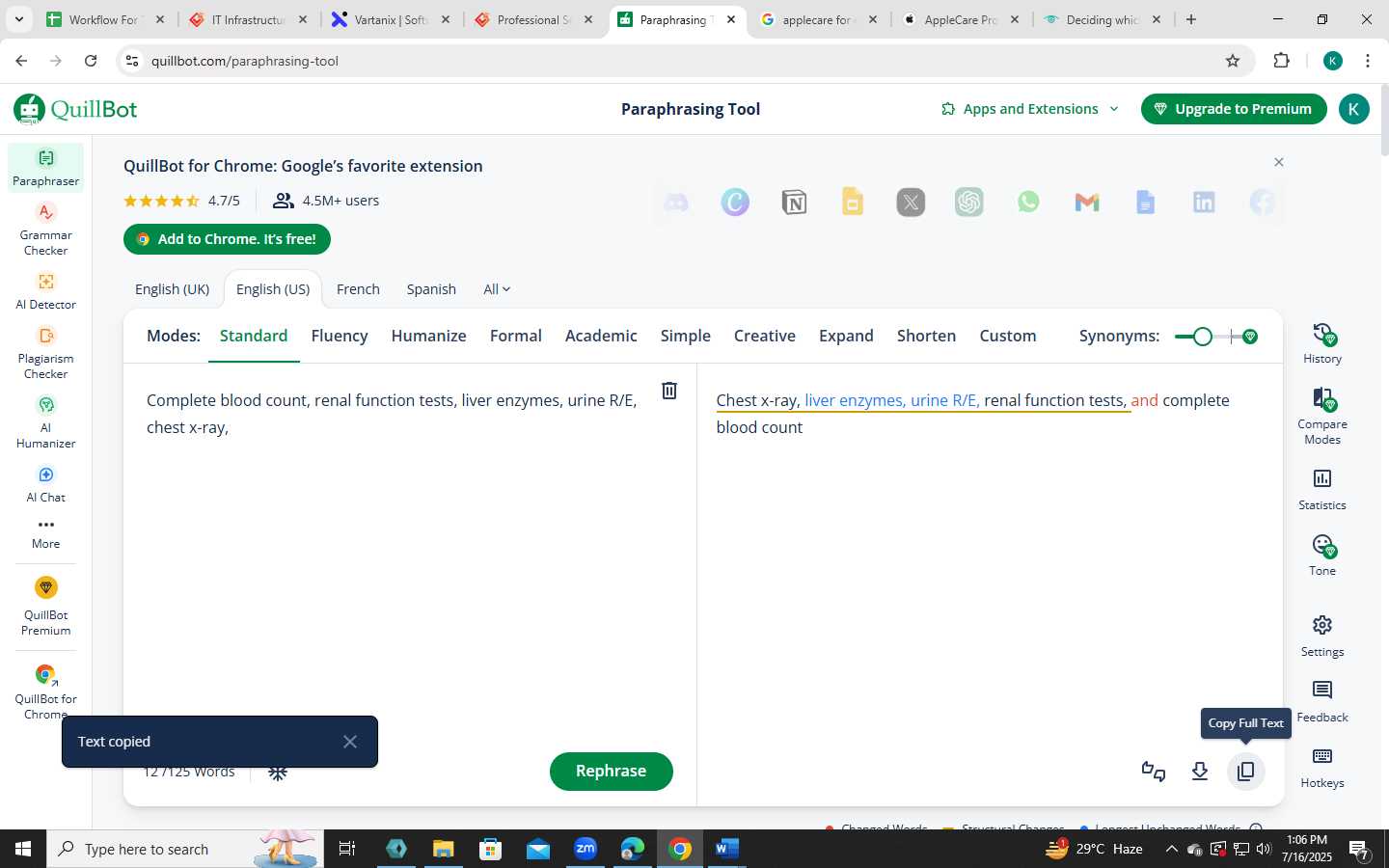Open Grammar Checker from sidebar
The width and height of the screenshot is (1389, 868).
click(x=45, y=230)
